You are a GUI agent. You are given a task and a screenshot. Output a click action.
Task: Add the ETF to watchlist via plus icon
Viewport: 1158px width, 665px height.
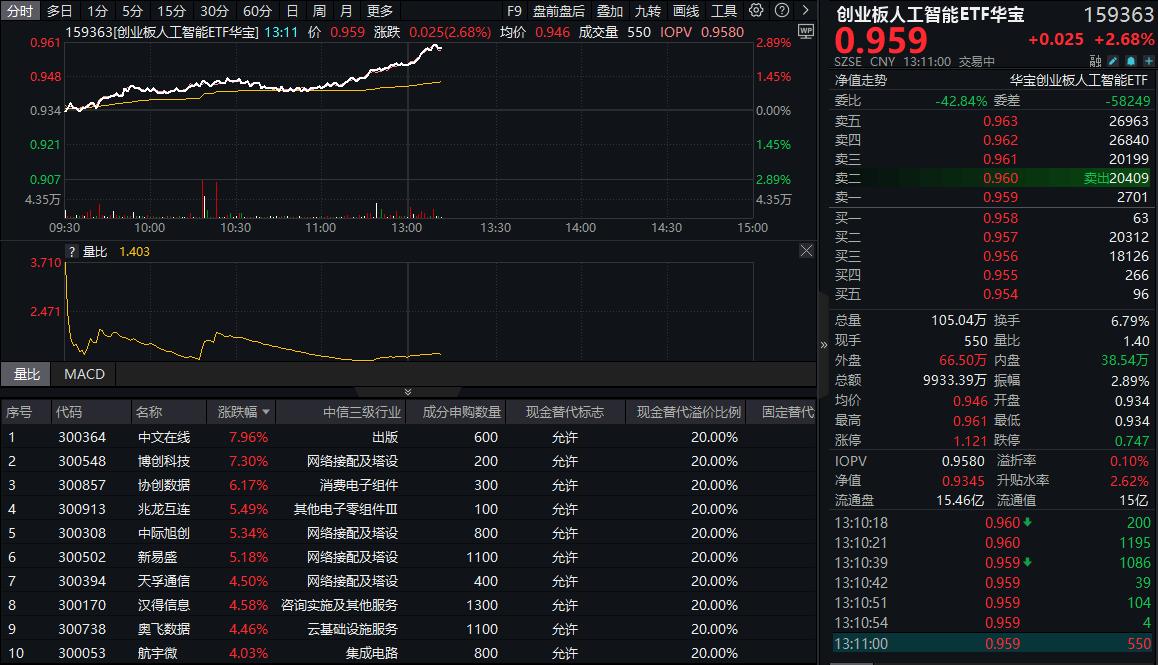click(1149, 61)
